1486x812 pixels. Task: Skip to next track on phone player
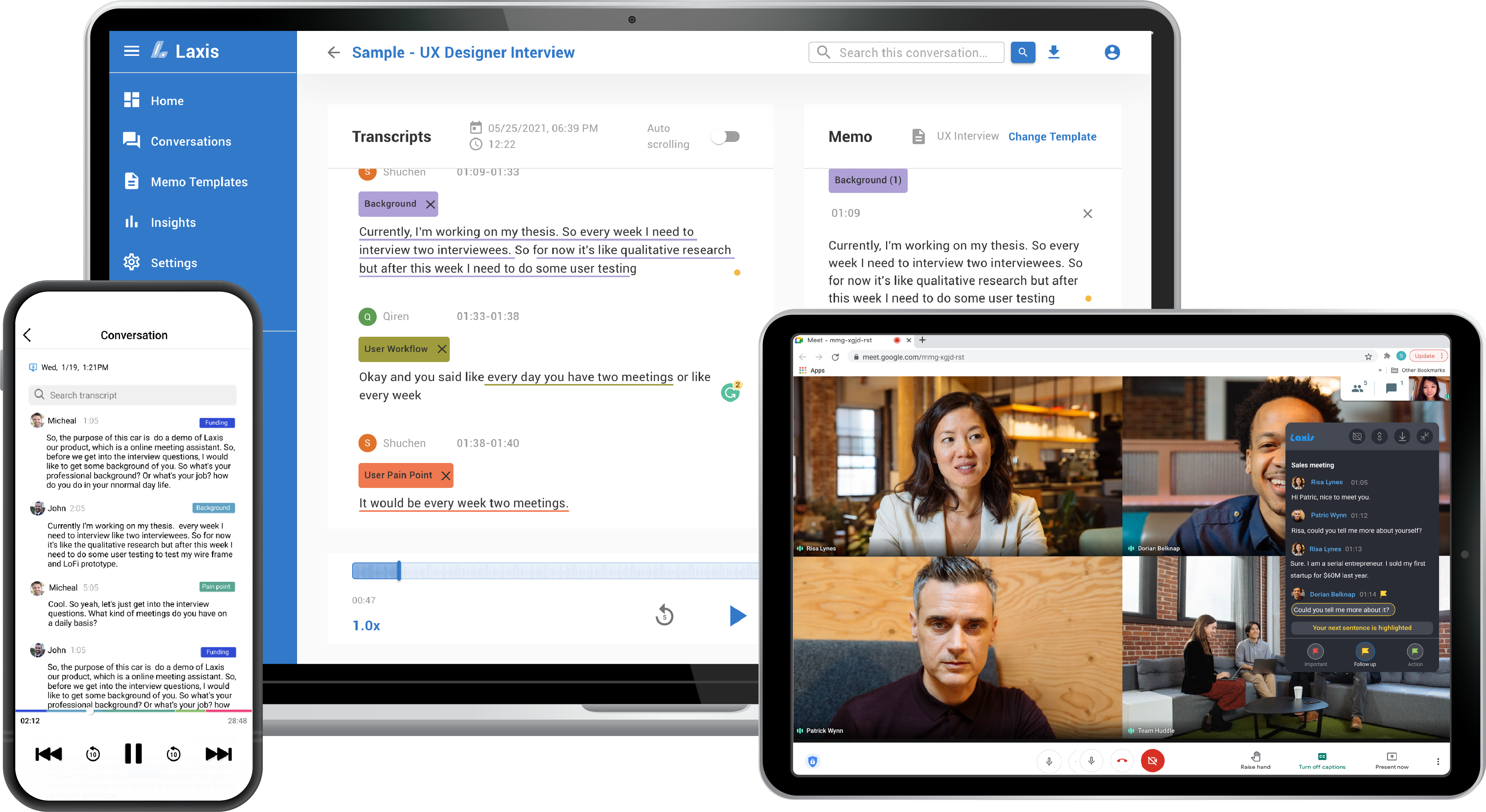[219, 754]
